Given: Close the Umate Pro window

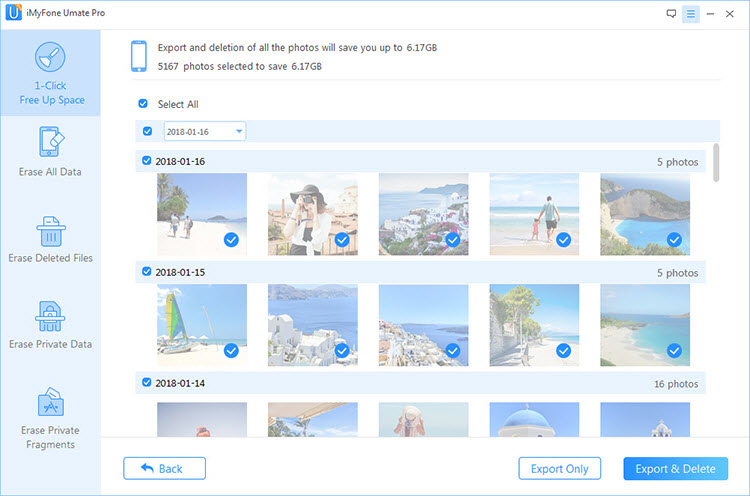Looking at the screenshot, I should pos(729,14).
